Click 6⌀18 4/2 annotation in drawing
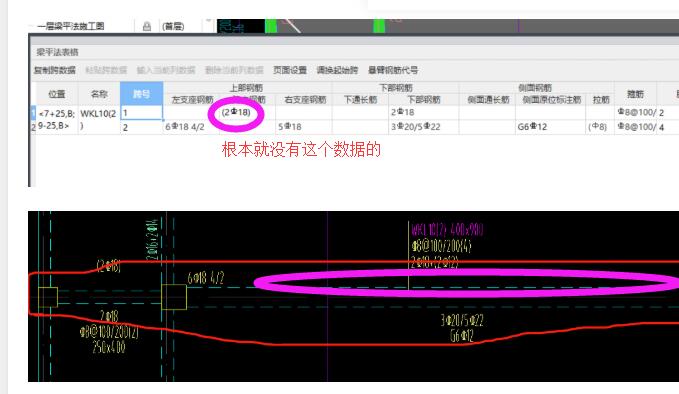This screenshot has width=679, height=394. (206, 278)
